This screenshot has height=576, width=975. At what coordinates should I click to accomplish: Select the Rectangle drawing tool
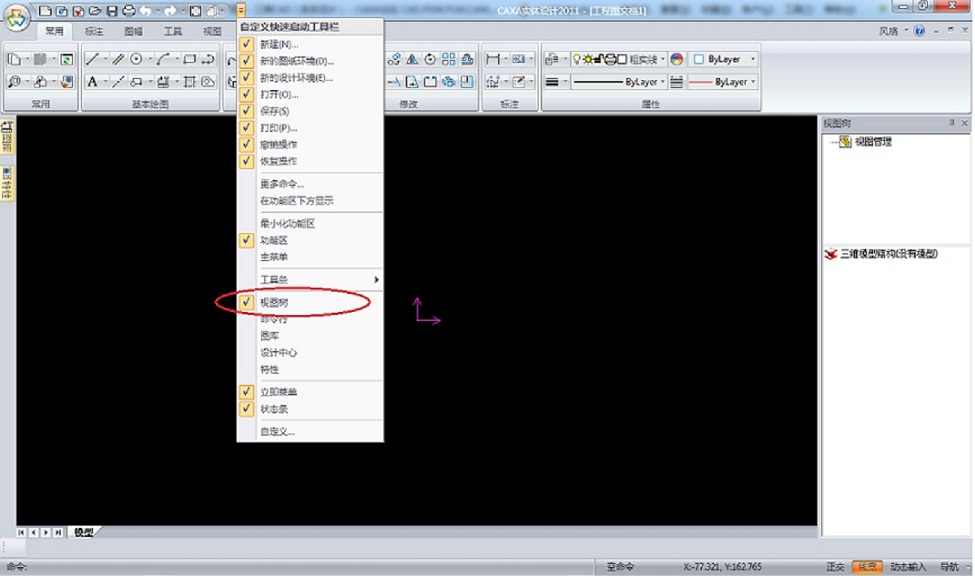(x=190, y=59)
